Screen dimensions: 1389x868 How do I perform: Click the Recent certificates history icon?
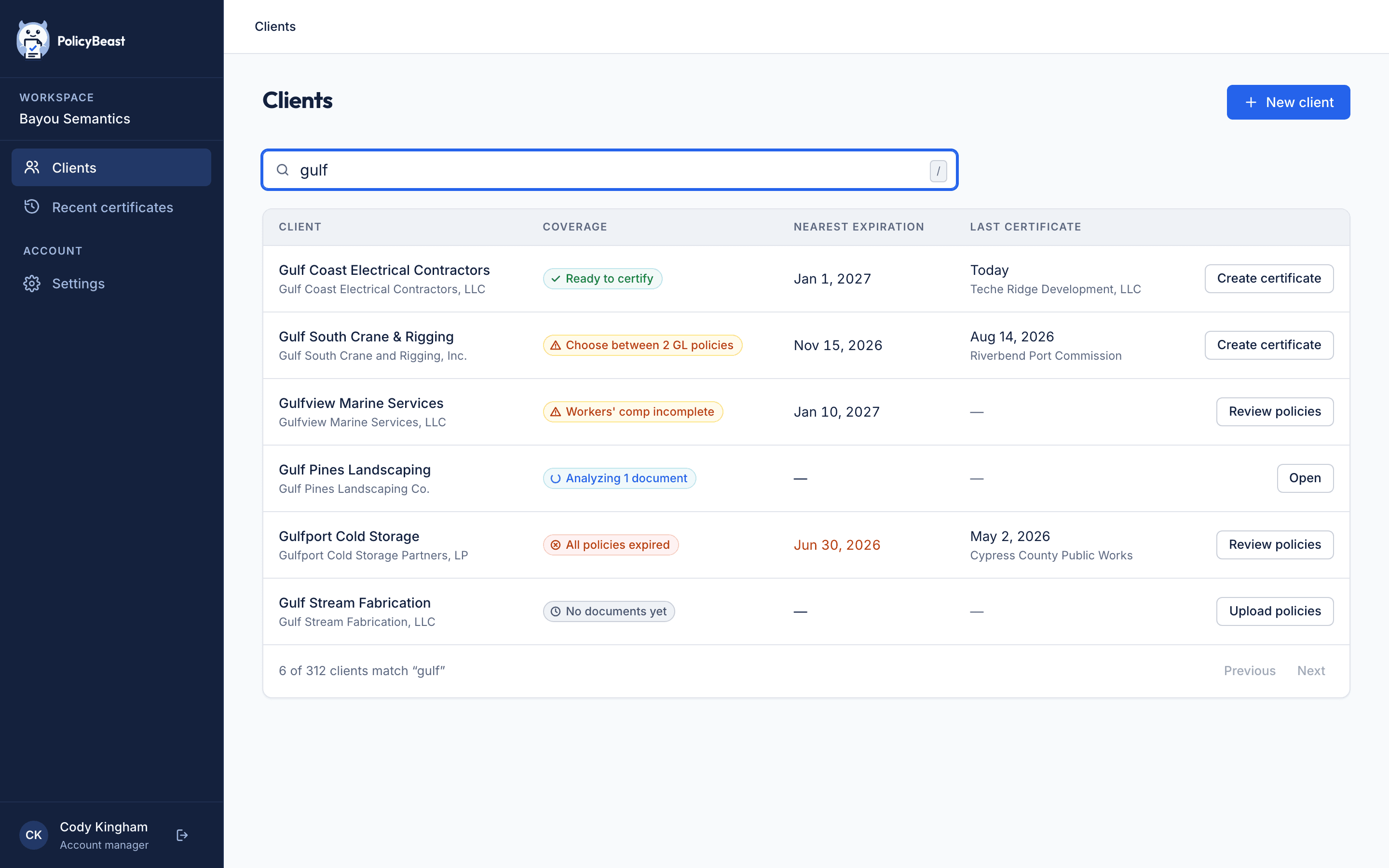click(32, 207)
